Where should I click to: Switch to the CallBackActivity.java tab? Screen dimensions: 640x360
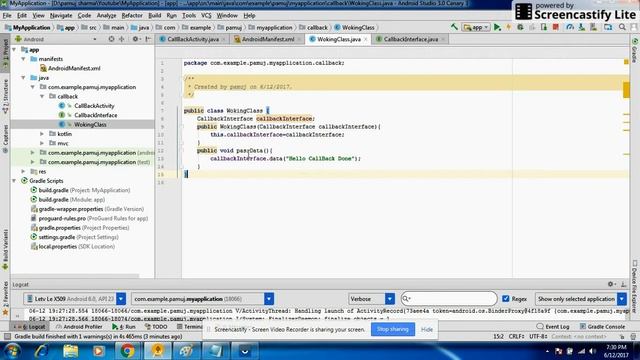pos(193,39)
